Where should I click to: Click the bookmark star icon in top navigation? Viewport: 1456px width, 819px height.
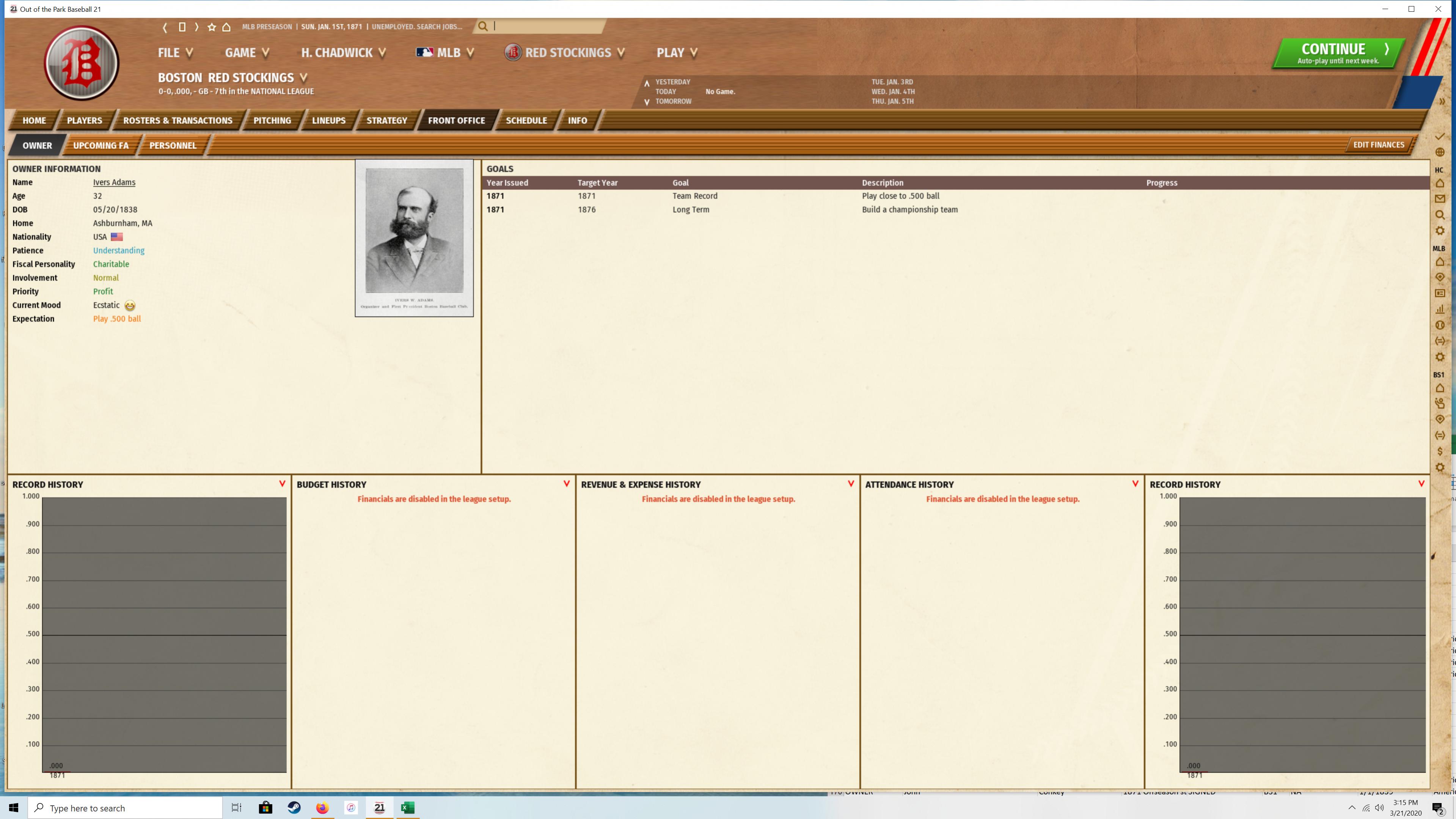[211, 27]
